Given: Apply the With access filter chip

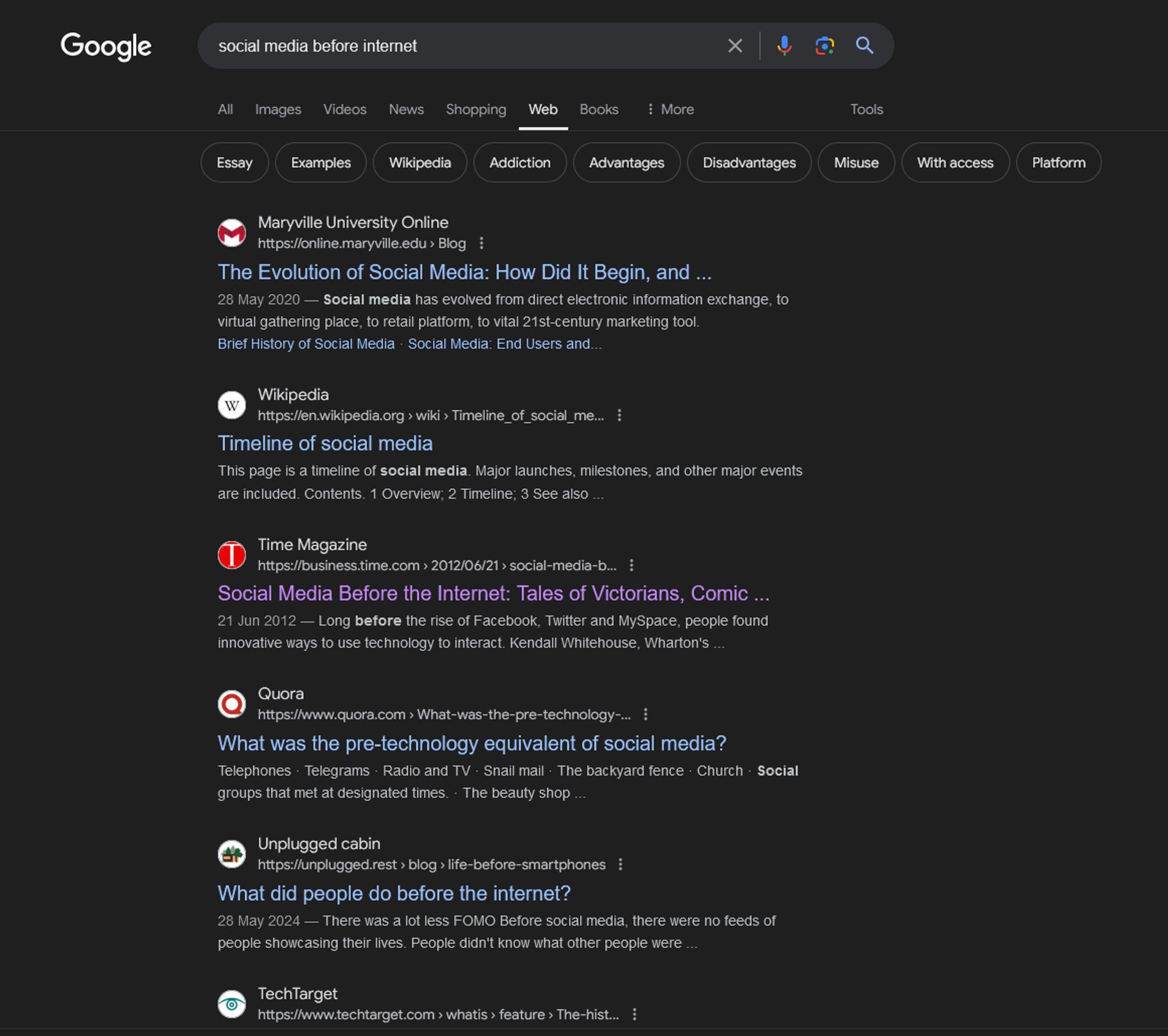Looking at the screenshot, I should (x=955, y=162).
